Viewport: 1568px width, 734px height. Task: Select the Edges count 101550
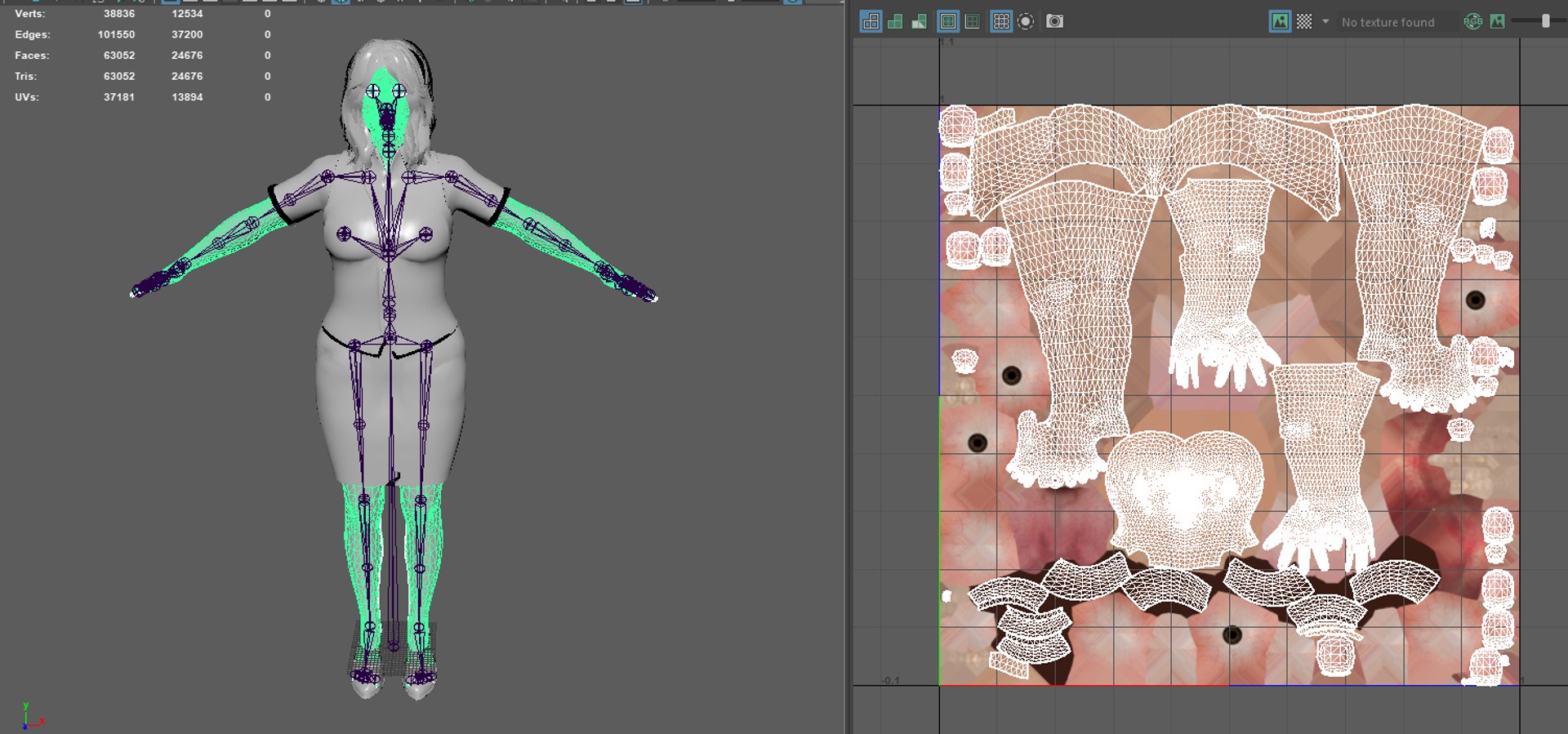pyautogui.click(x=116, y=34)
